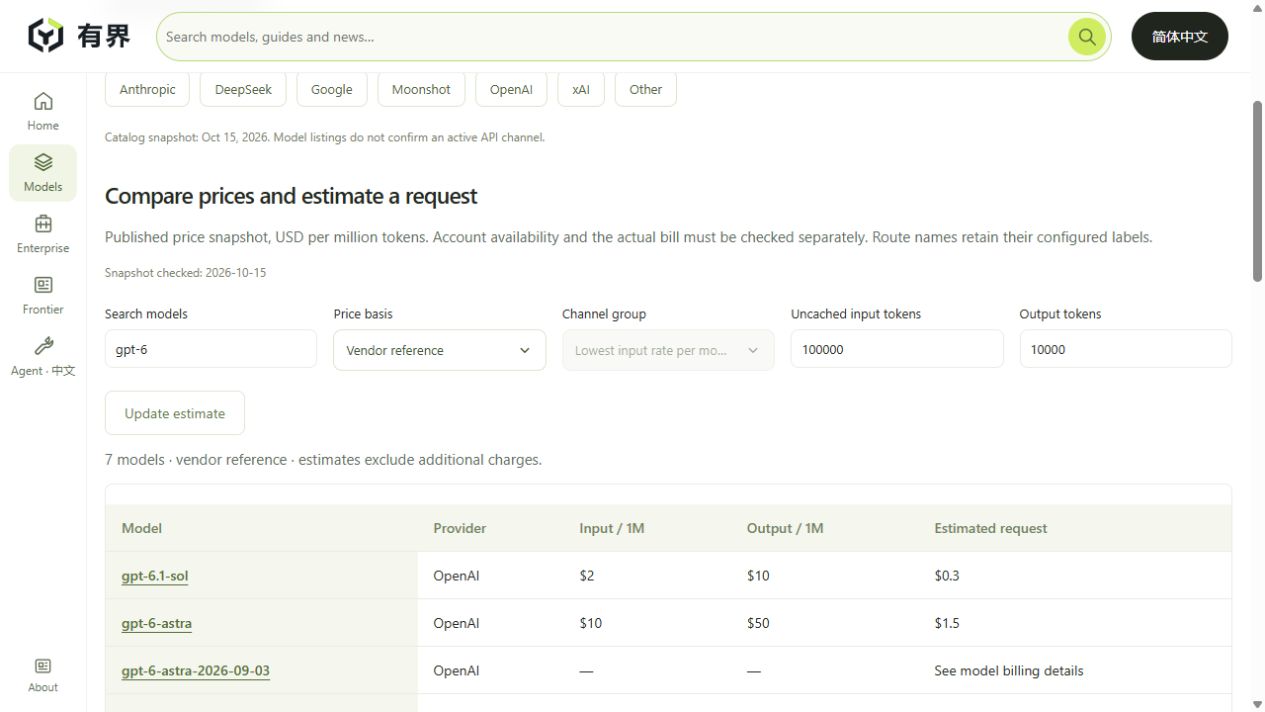Go to Frontier news icon
Image resolution: width=1265 pixels, height=712 pixels.
coord(43,285)
